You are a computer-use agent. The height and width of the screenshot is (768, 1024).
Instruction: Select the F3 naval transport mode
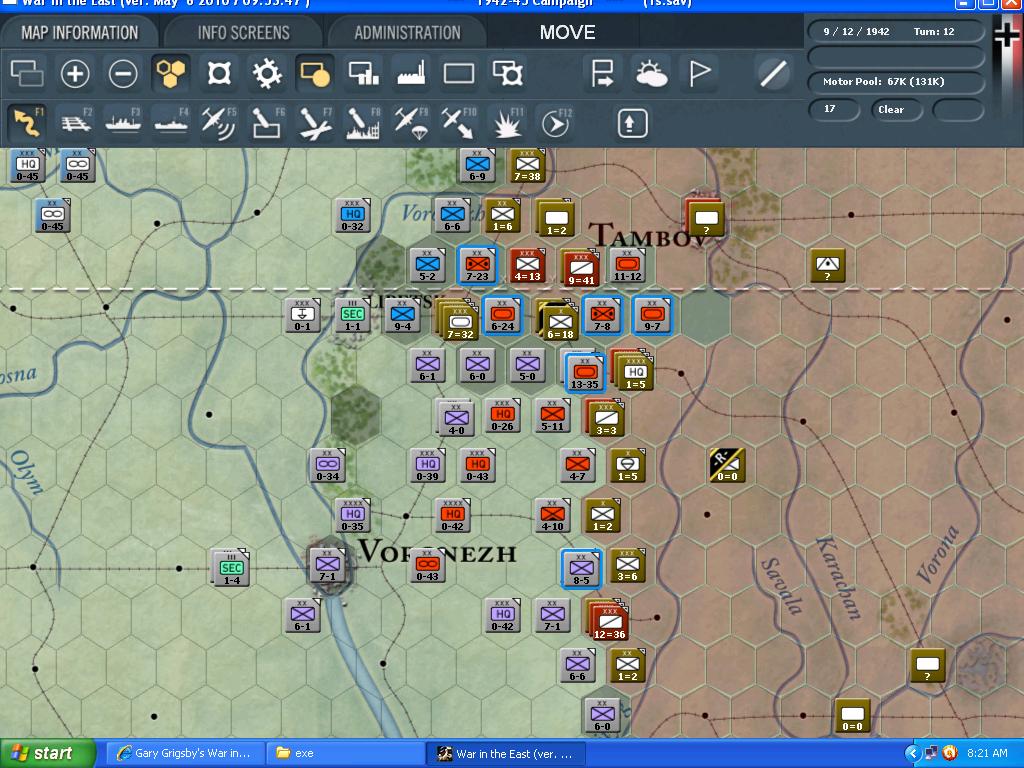click(x=123, y=123)
